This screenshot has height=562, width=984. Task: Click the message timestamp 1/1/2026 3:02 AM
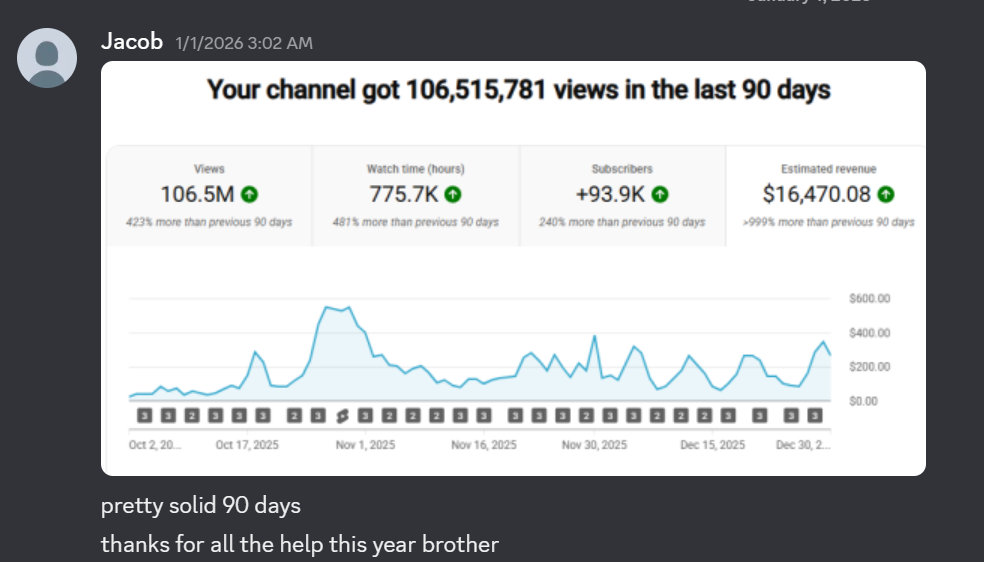pyautogui.click(x=244, y=43)
